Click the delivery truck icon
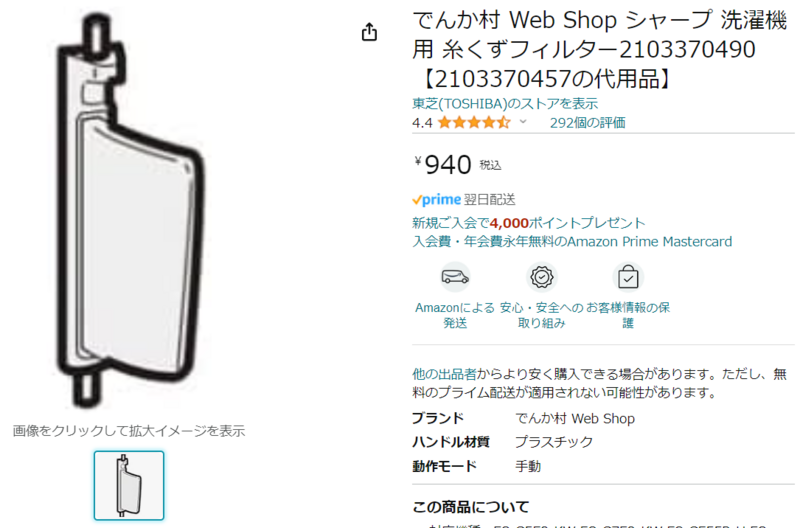 (455, 277)
